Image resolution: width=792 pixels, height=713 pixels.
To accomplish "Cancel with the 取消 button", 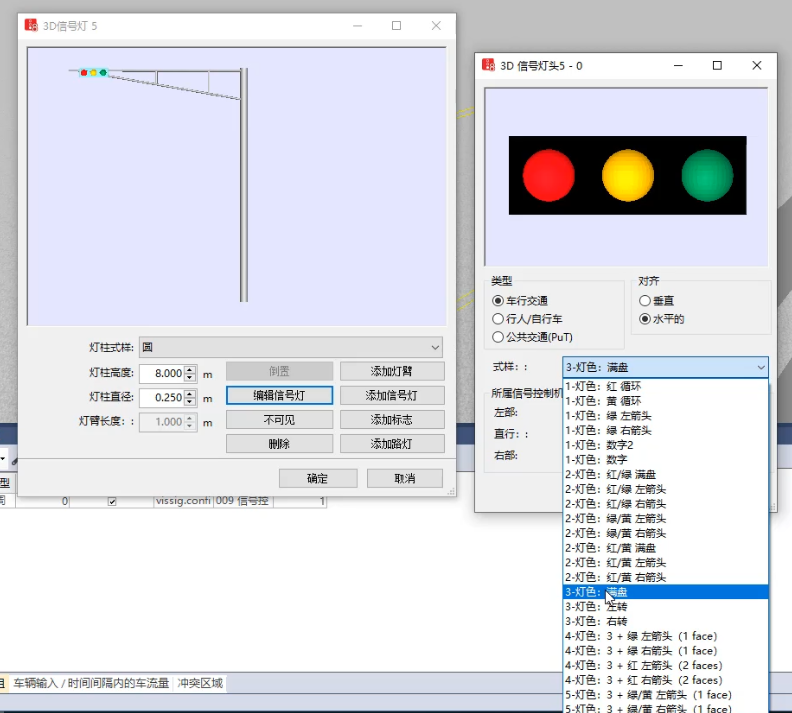I will [x=405, y=478].
